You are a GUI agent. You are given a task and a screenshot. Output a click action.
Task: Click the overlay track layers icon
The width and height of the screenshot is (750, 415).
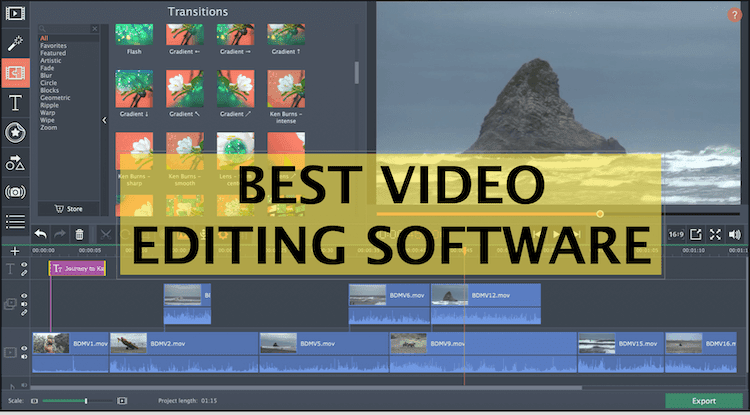[x=10, y=304]
